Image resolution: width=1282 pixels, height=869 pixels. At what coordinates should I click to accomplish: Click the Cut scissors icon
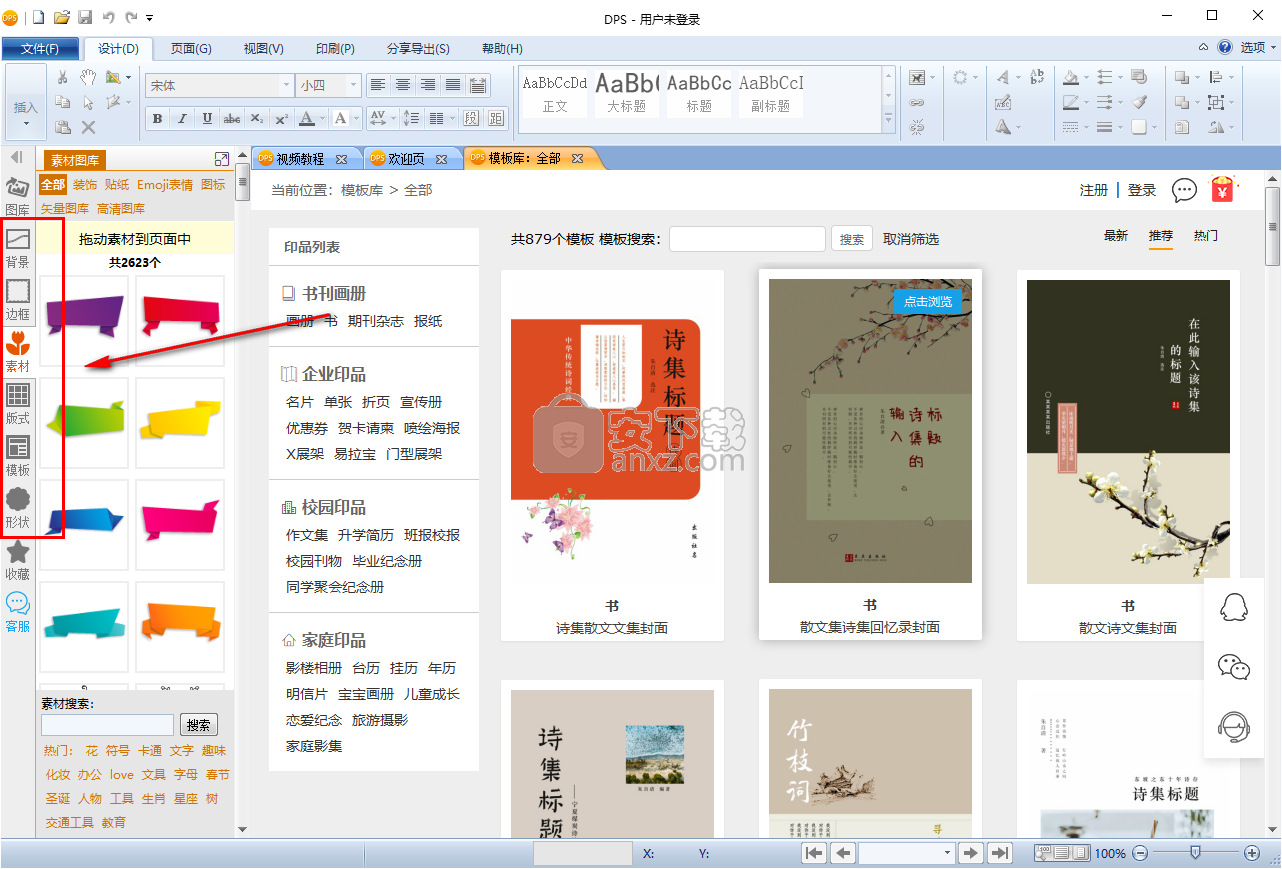coord(62,77)
